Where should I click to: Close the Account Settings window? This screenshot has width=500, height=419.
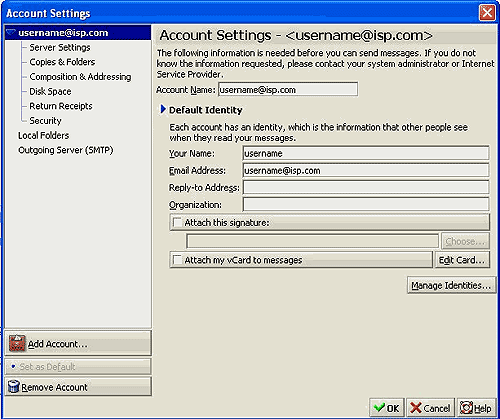pos(487,13)
